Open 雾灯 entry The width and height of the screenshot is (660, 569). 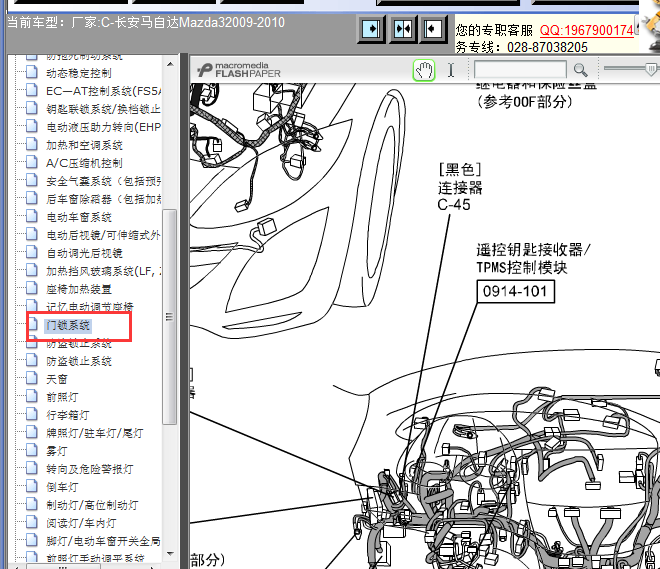tap(57, 452)
